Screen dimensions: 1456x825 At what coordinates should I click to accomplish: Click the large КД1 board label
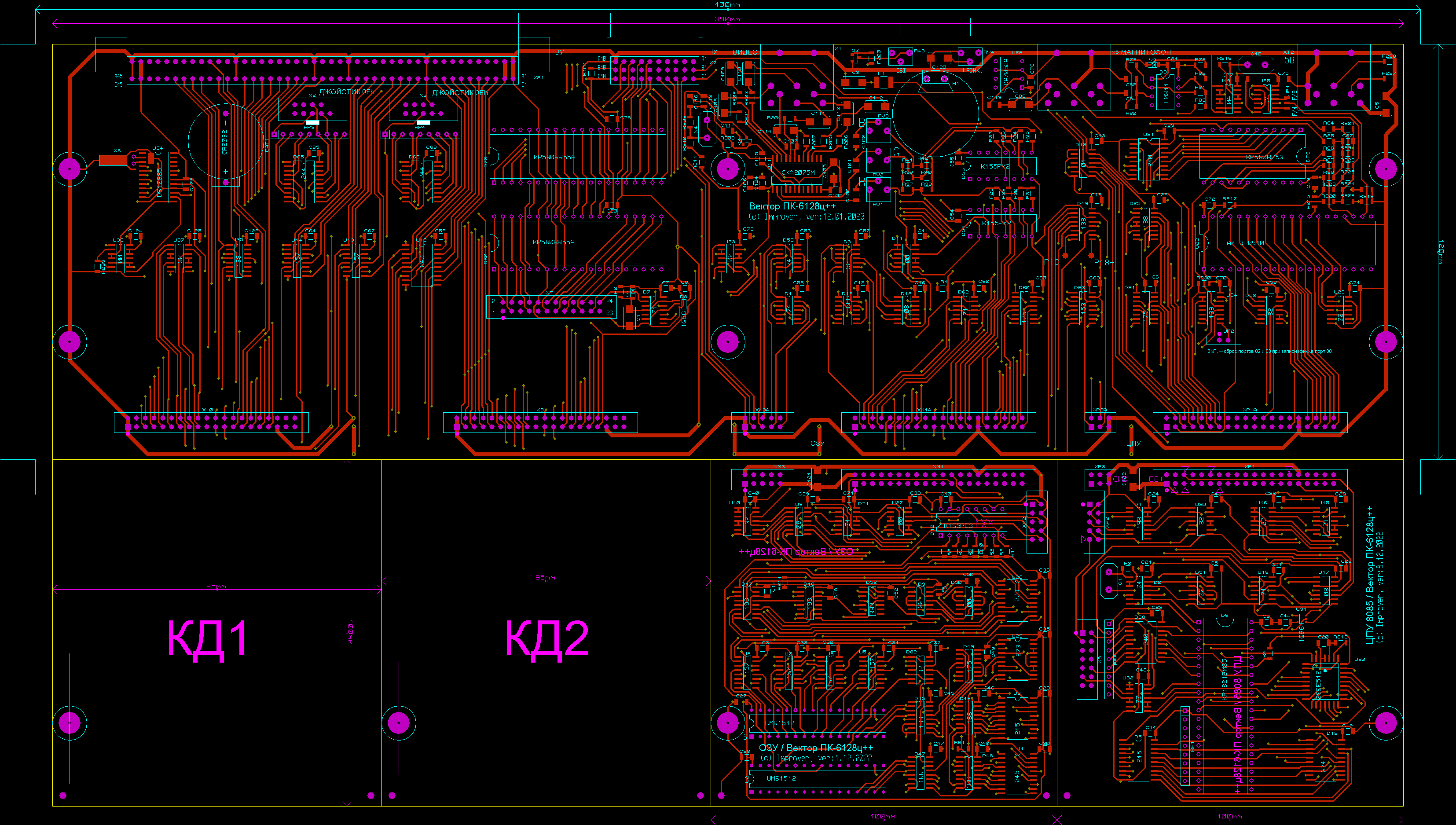[207, 638]
